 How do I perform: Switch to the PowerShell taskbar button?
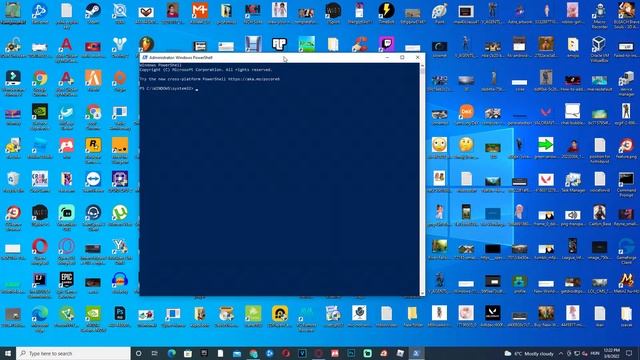point(416,353)
